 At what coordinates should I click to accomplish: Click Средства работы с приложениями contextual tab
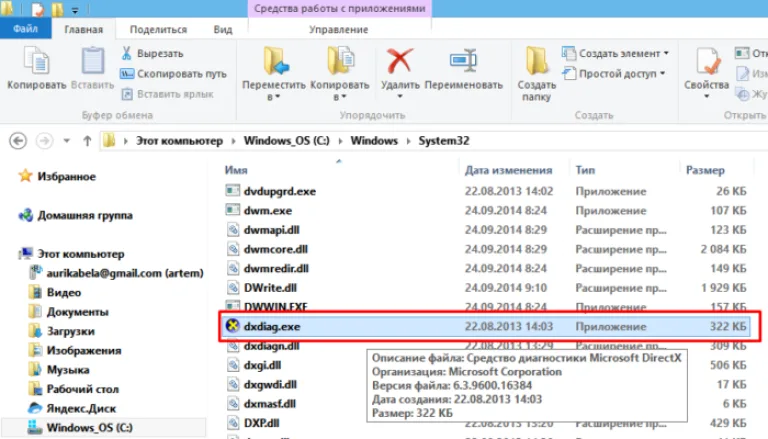(x=339, y=8)
